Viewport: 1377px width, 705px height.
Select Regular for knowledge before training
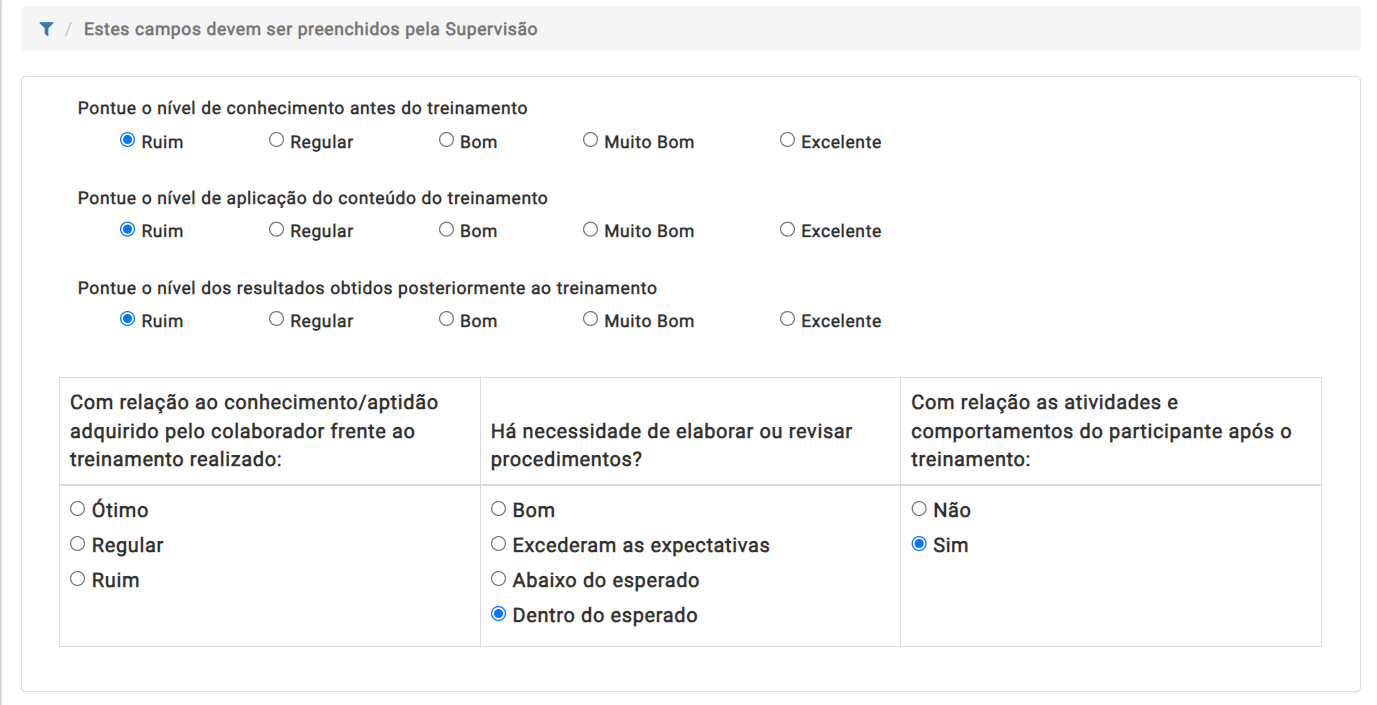coord(277,141)
